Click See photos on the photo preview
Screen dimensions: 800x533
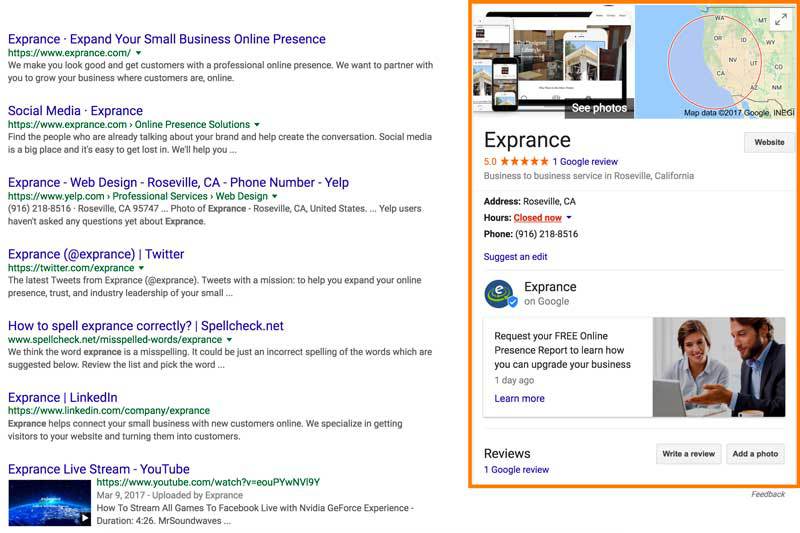point(599,108)
